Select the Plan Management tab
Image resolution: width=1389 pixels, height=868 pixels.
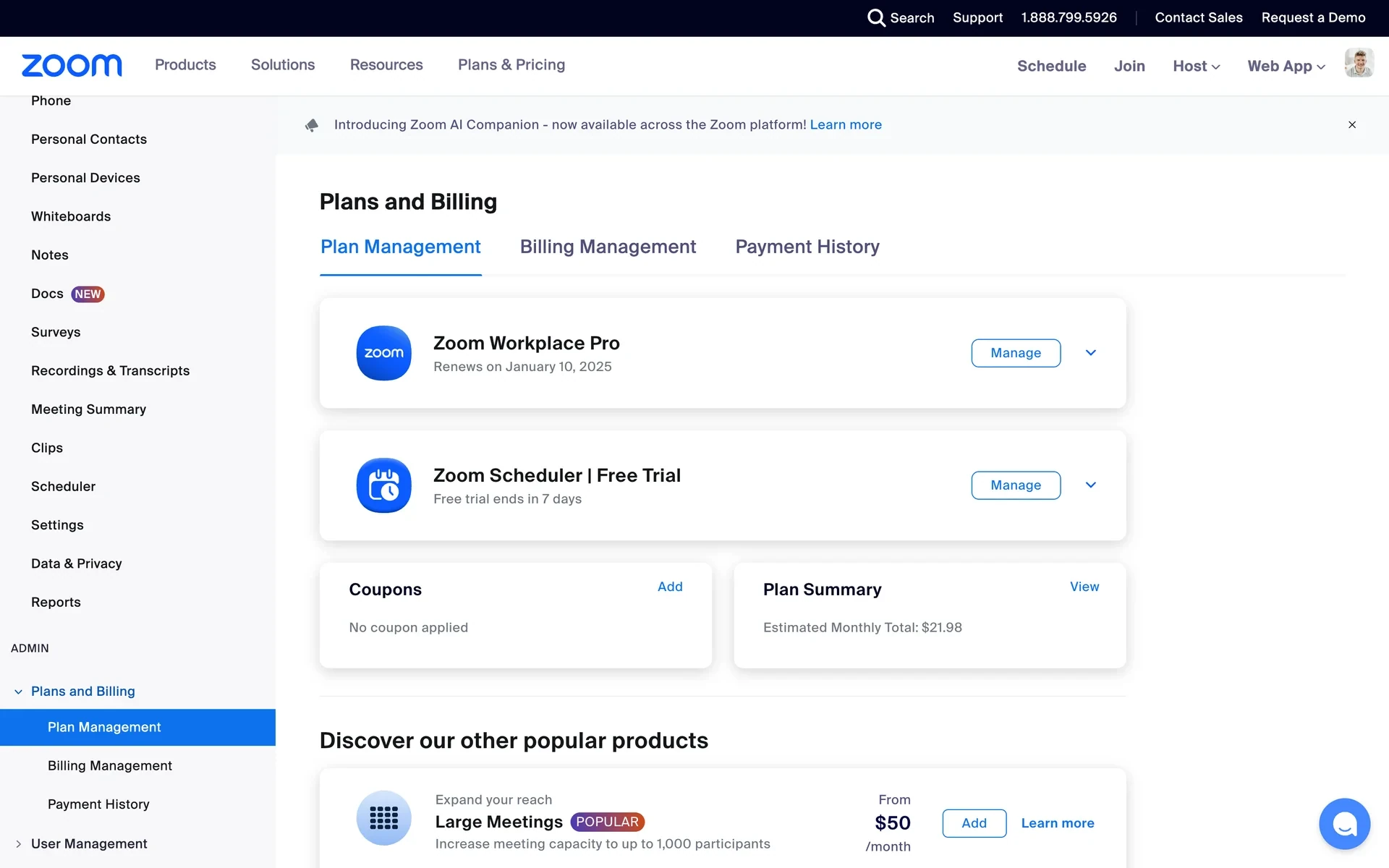[400, 247]
